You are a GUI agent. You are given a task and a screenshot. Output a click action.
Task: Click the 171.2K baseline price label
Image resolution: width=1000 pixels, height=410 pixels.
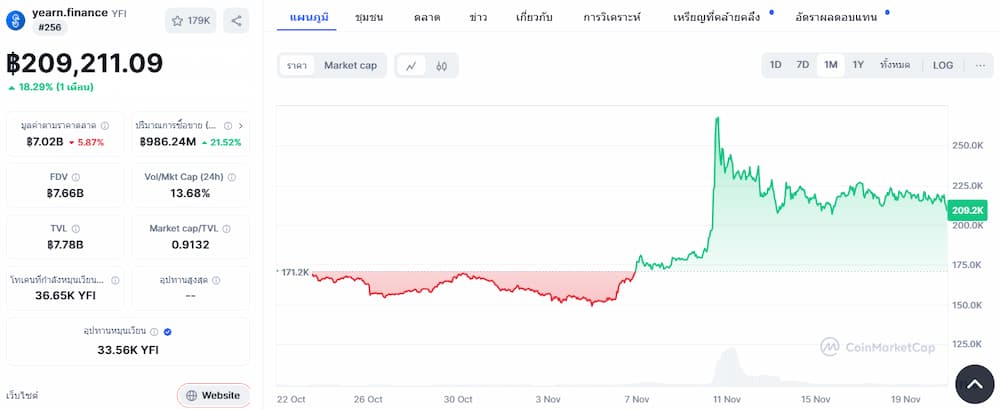click(295, 272)
